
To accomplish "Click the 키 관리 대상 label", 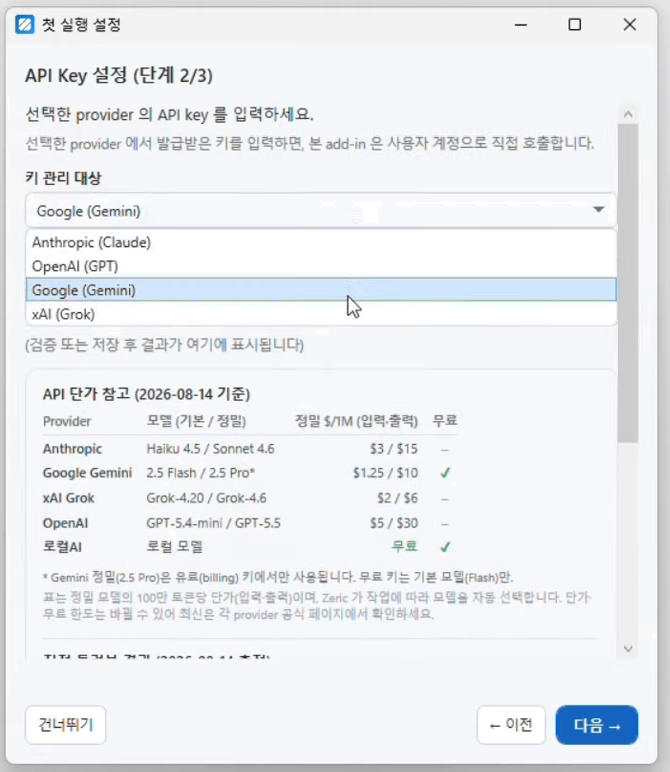I will pyautogui.click(x=63, y=178).
